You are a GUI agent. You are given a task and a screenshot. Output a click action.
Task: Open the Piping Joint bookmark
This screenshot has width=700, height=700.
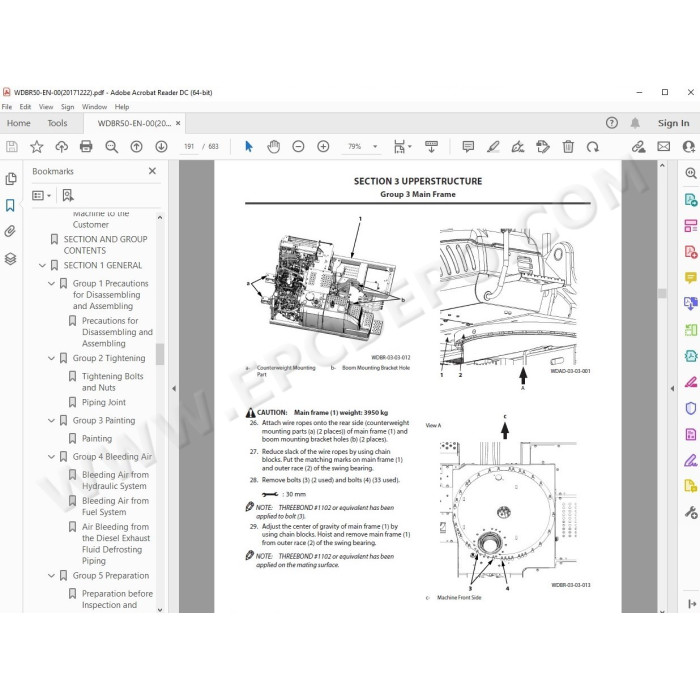point(104,402)
